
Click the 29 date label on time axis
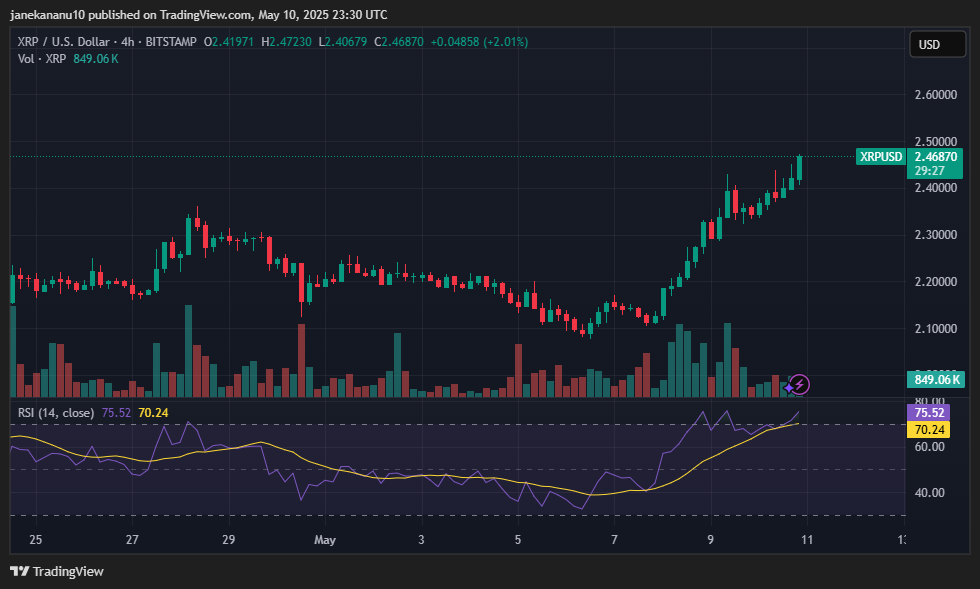tap(229, 540)
